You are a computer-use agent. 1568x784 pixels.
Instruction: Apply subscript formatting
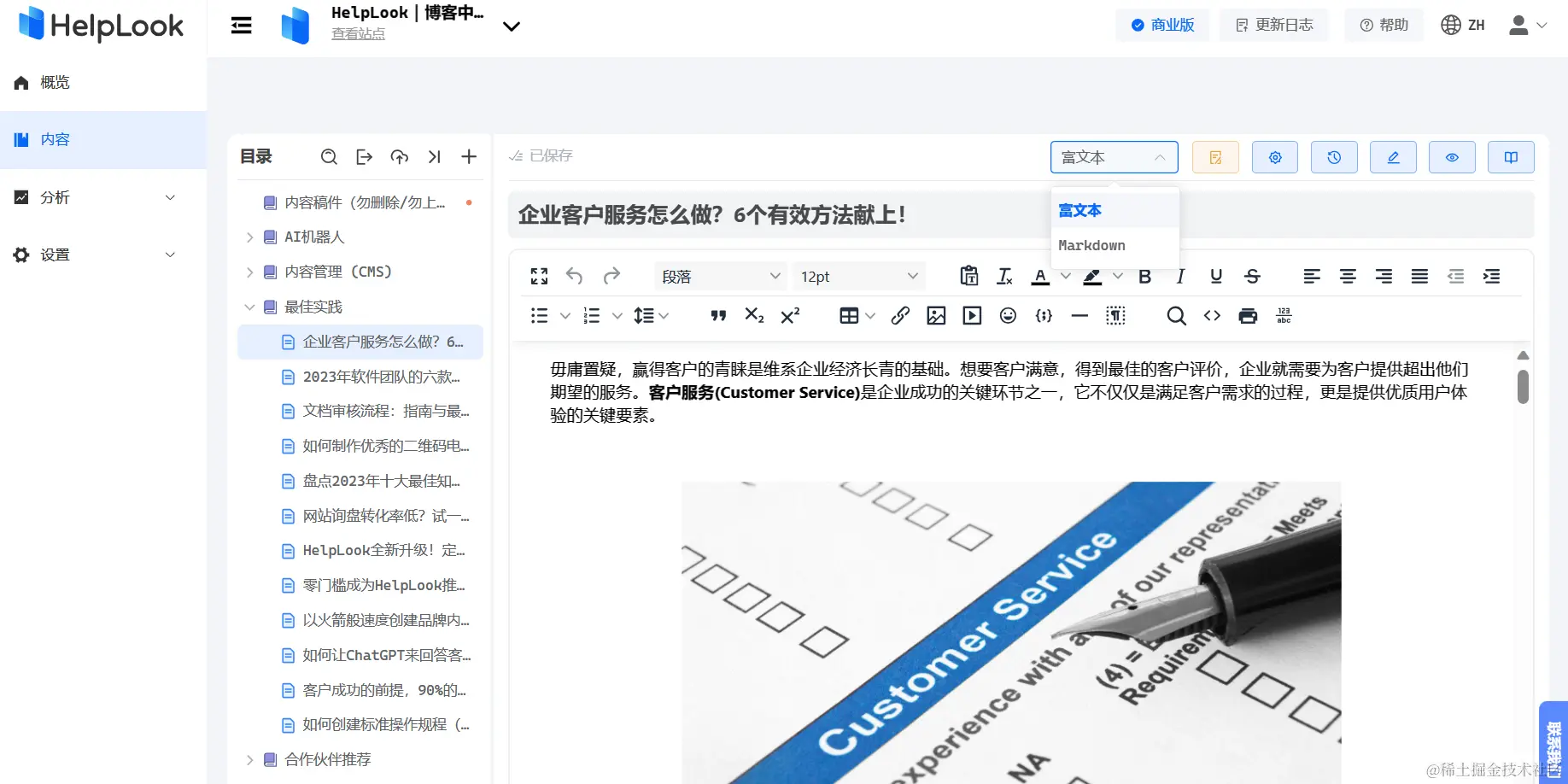(x=754, y=316)
